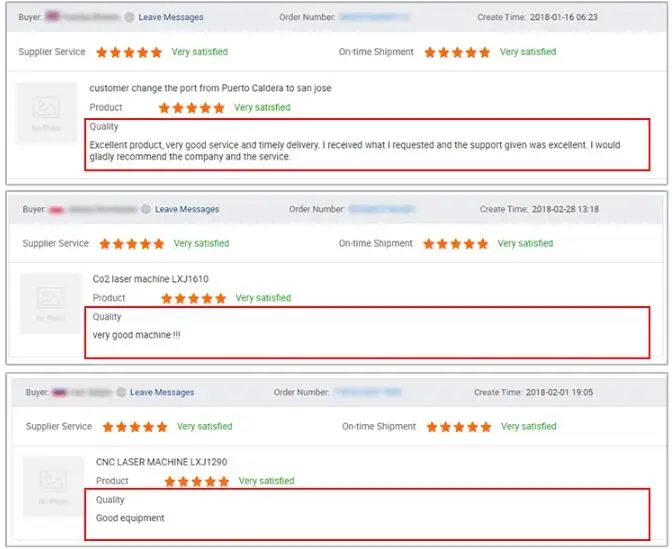The width and height of the screenshot is (672, 549).
Task: Click 'Very satisfied' beside Supplier Service in the 2018-01-16 review
Action: pyautogui.click(x=200, y=52)
